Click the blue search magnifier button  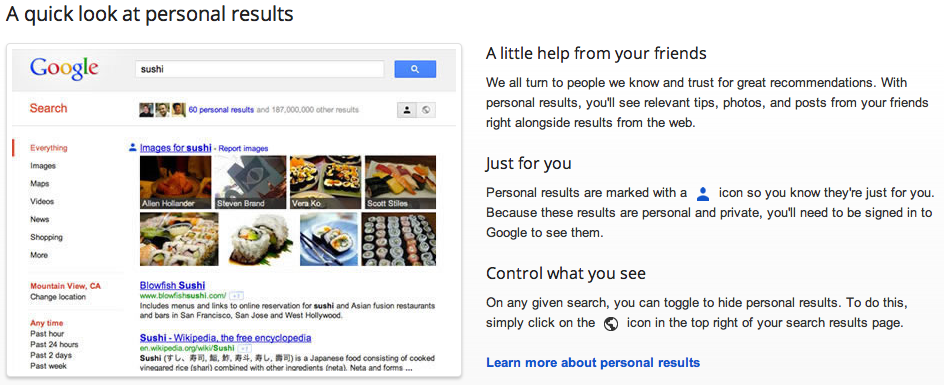click(x=415, y=69)
